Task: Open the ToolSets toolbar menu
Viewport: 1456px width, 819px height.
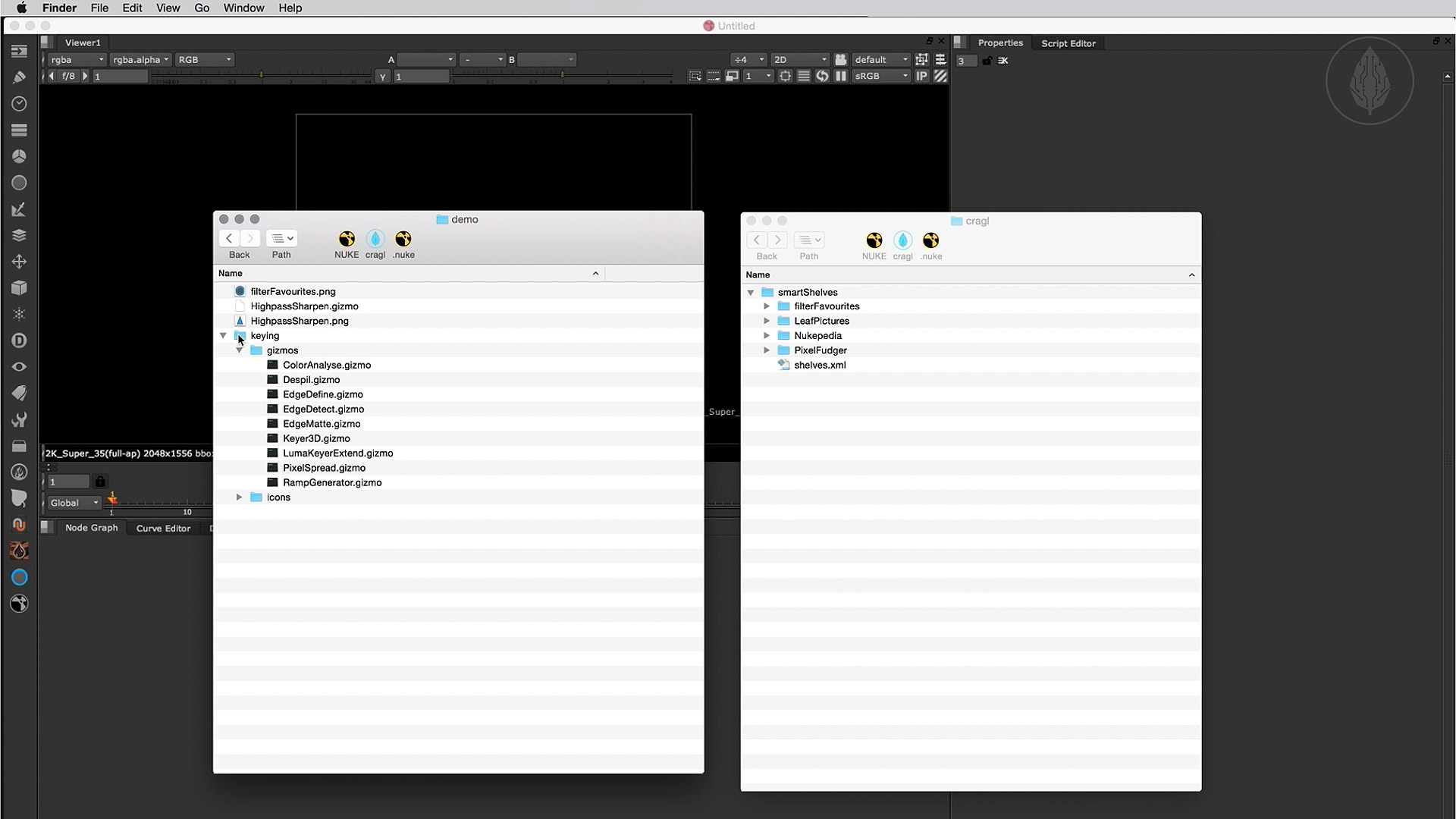Action: coord(19,419)
